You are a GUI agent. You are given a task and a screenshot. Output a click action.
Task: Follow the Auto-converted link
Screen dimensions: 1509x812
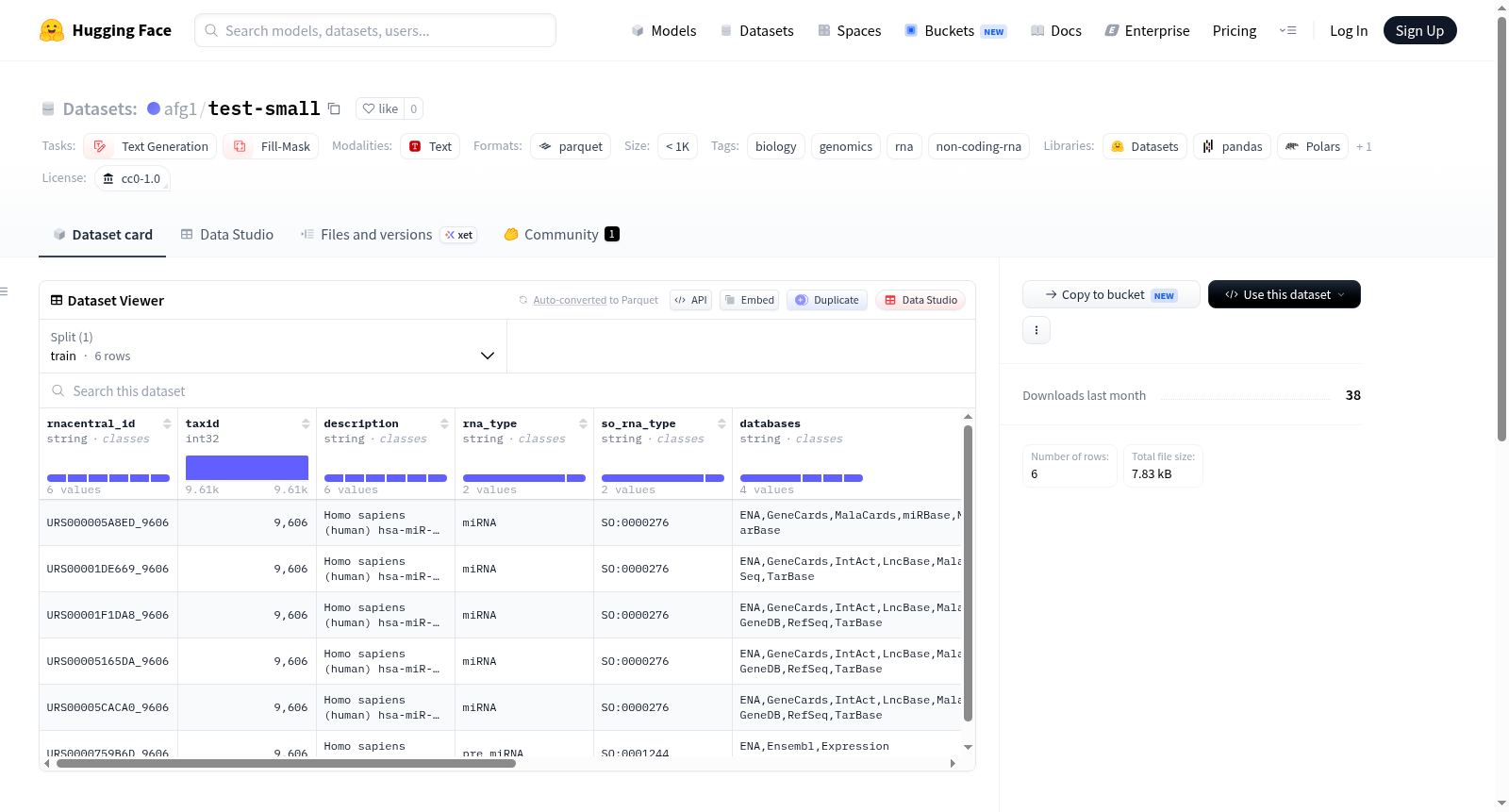point(570,300)
